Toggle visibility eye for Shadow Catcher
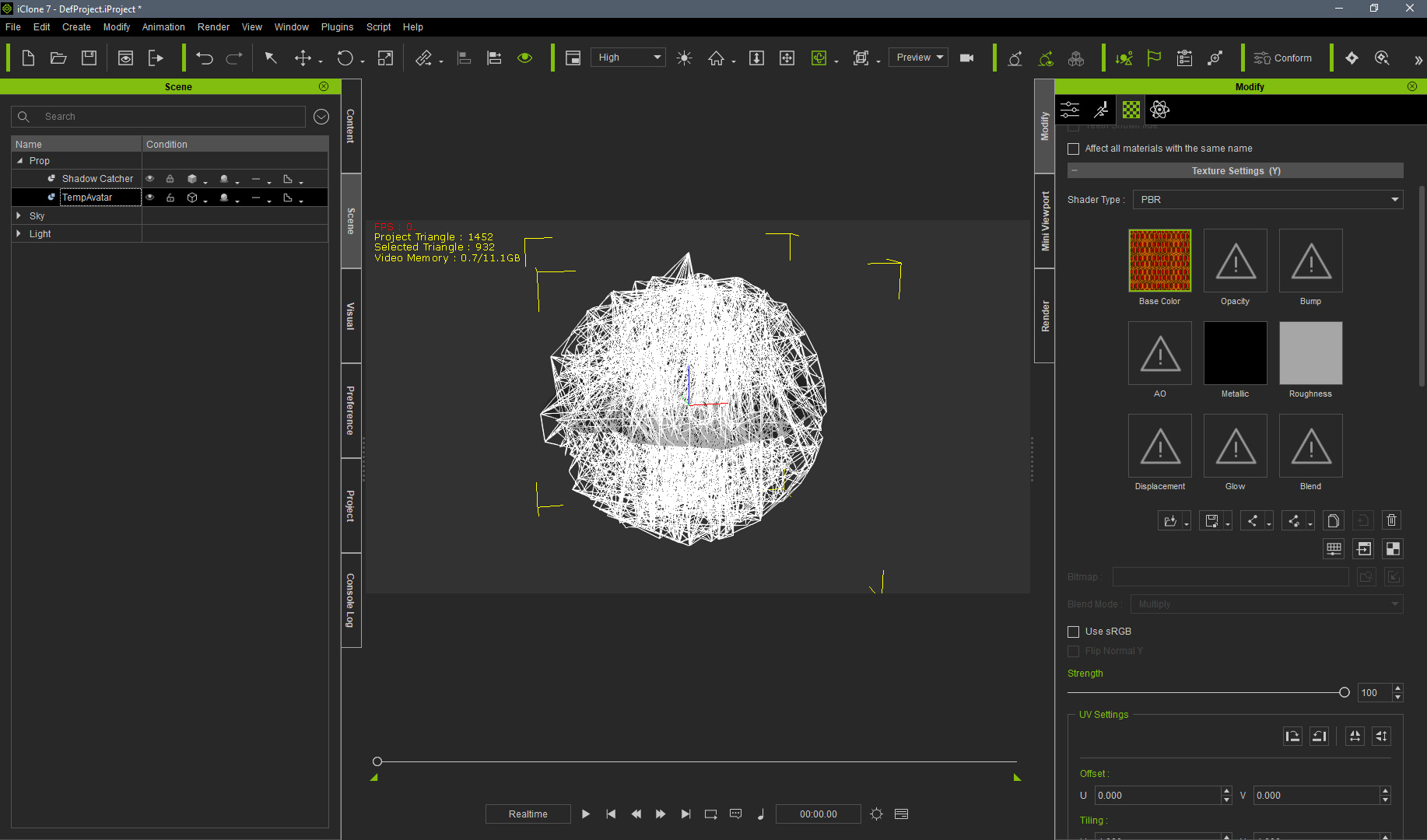 [150, 179]
